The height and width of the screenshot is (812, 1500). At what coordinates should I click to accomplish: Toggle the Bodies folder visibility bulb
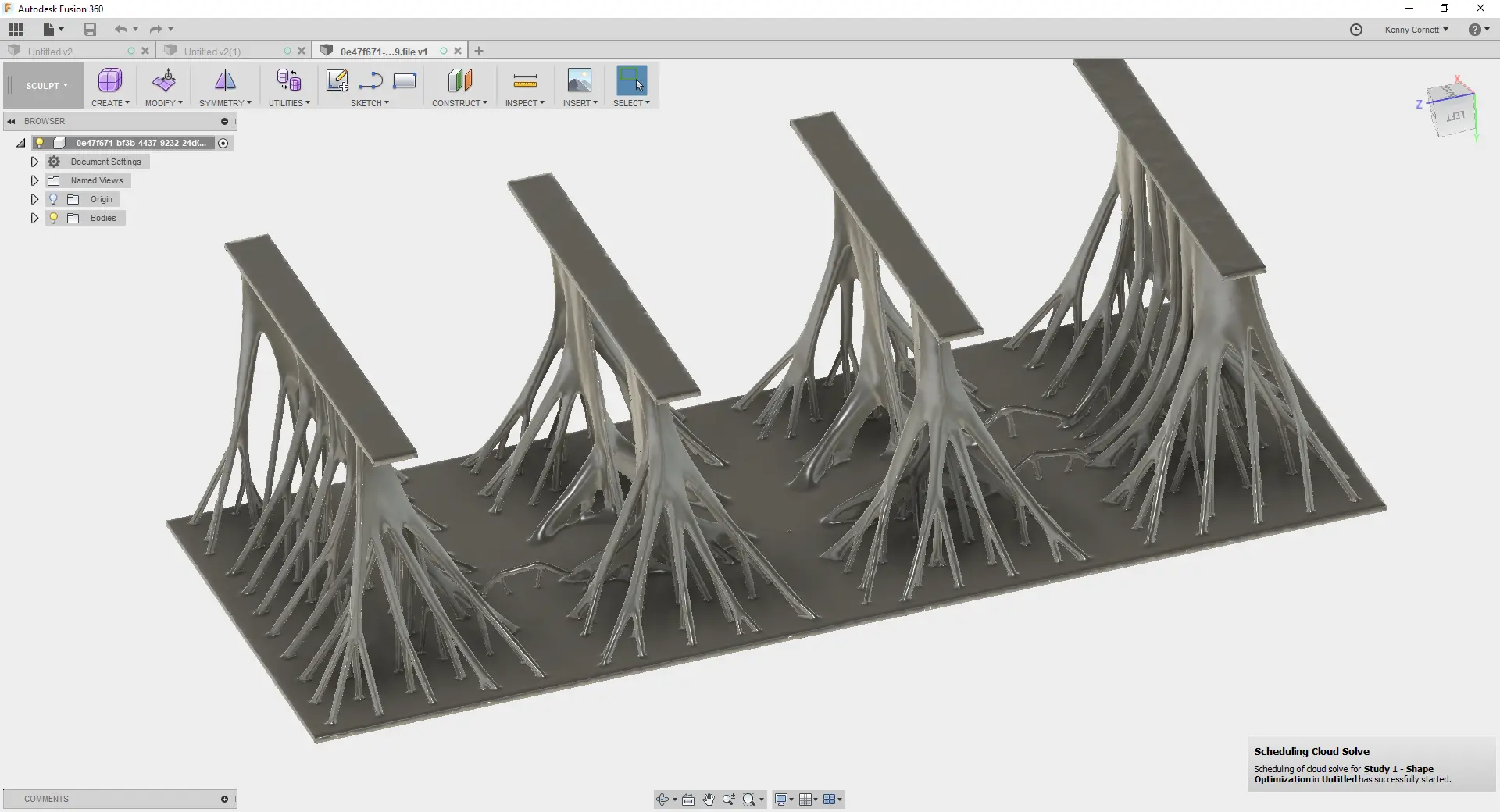[54, 218]
